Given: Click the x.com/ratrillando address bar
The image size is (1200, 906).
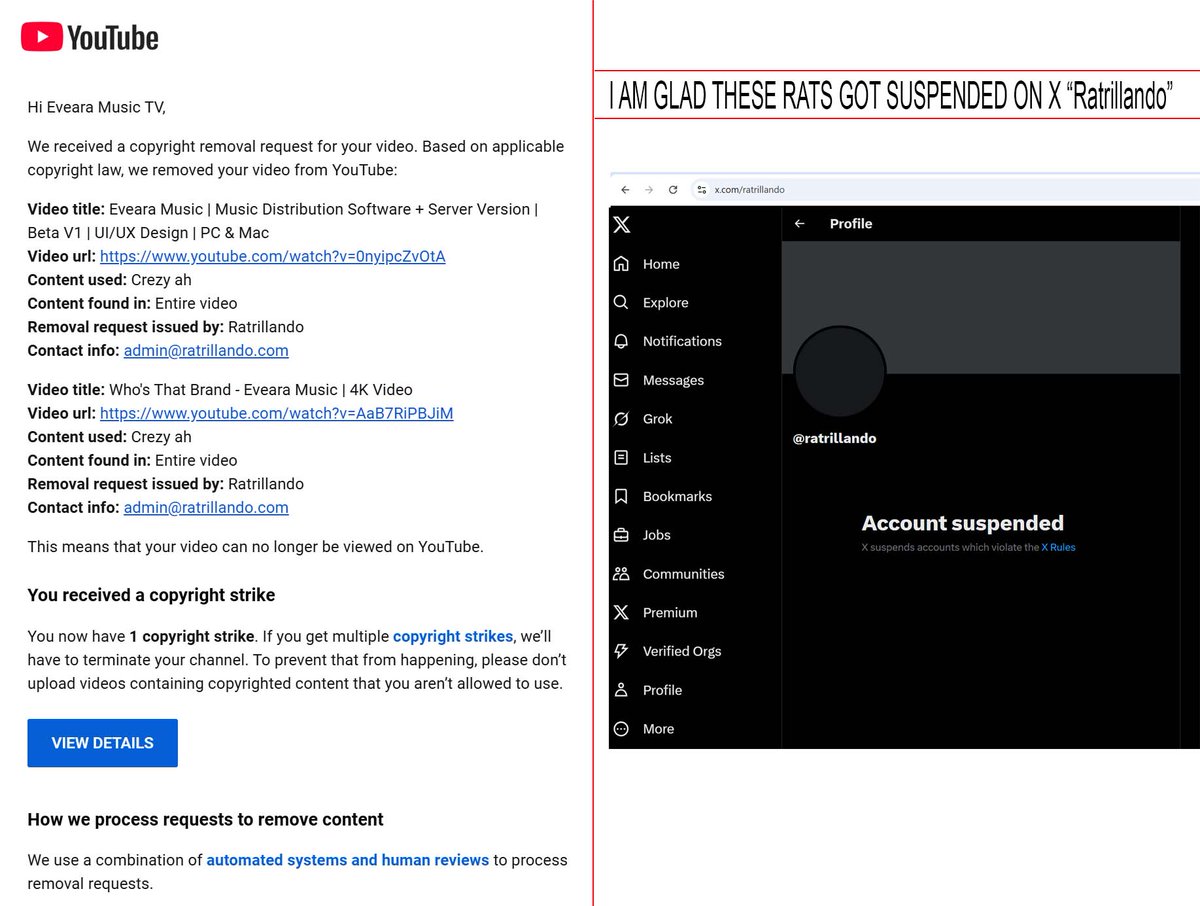Looking at the screenshot, I should point(945,189).
